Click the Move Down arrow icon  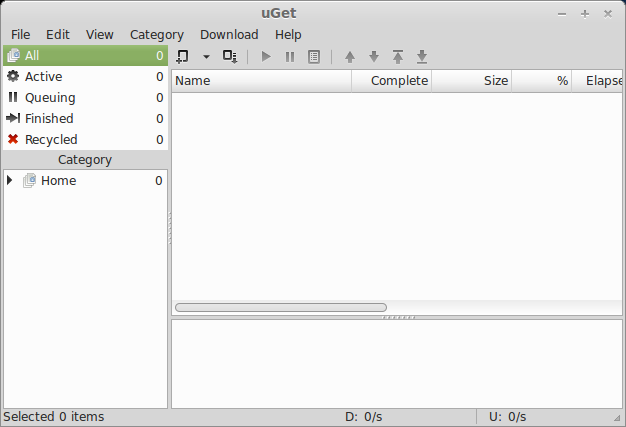click(x=374, y=57)
